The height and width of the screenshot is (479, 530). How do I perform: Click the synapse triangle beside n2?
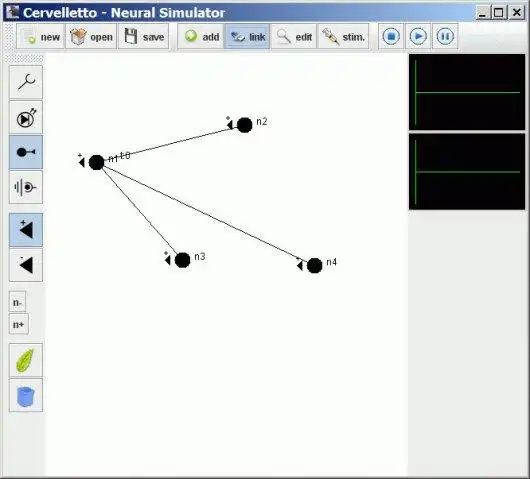point(230,125)
